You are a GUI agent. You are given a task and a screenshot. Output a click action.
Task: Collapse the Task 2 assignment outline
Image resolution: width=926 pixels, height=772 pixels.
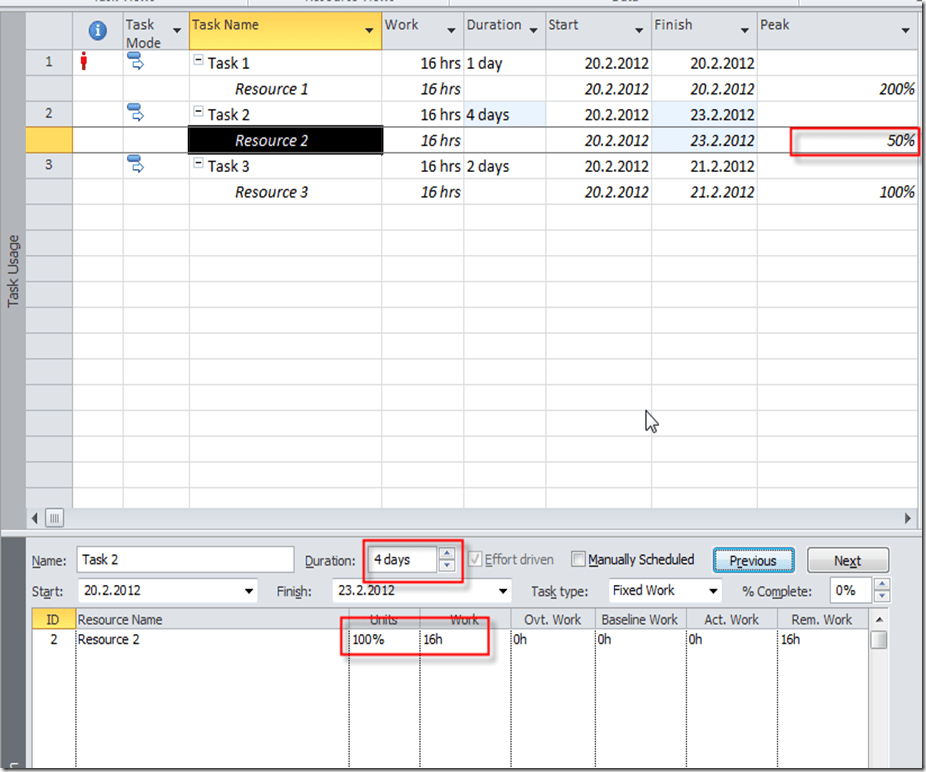point(198,113)
